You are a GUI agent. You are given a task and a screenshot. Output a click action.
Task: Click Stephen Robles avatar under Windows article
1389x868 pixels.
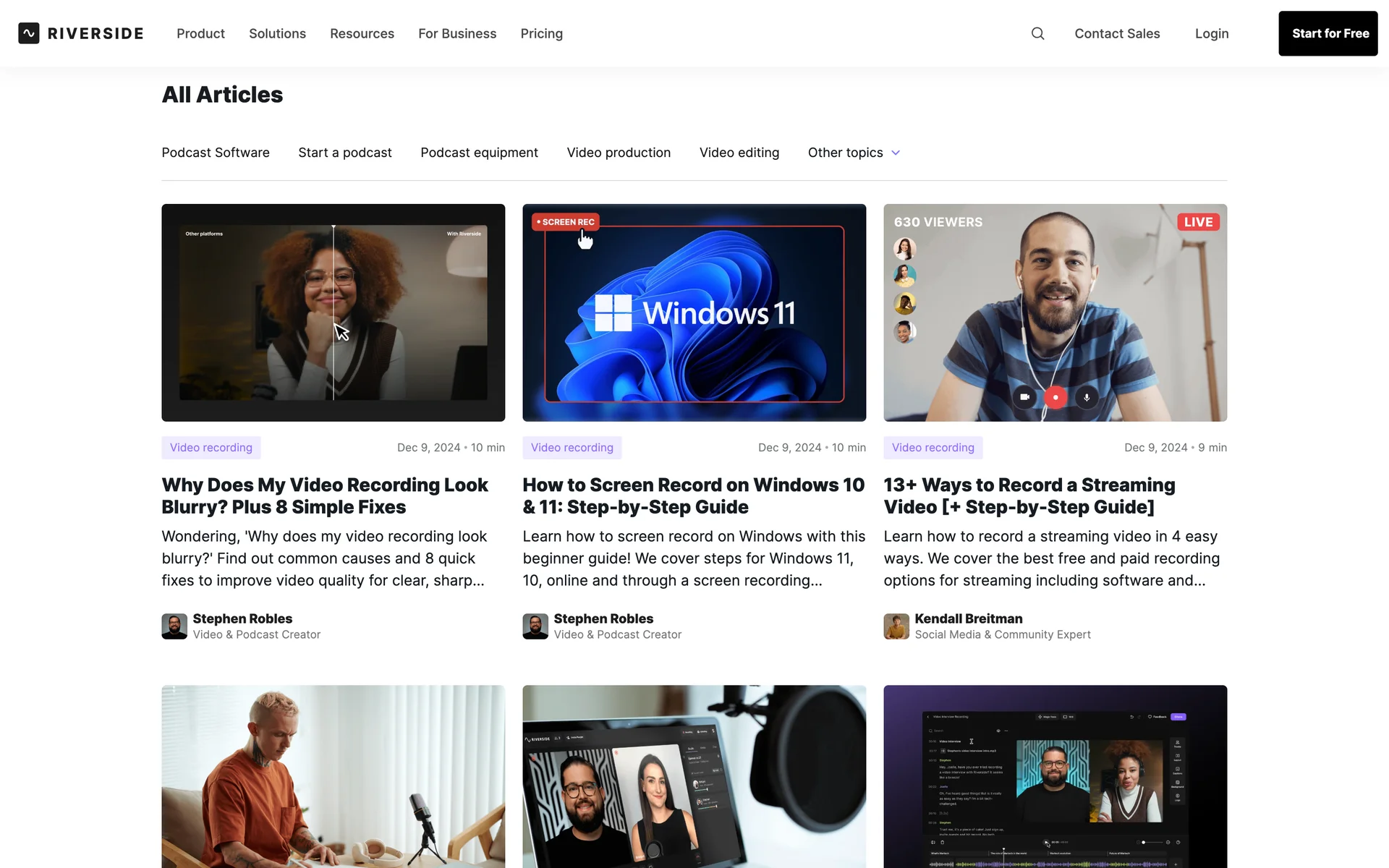[x=535, y=626]
